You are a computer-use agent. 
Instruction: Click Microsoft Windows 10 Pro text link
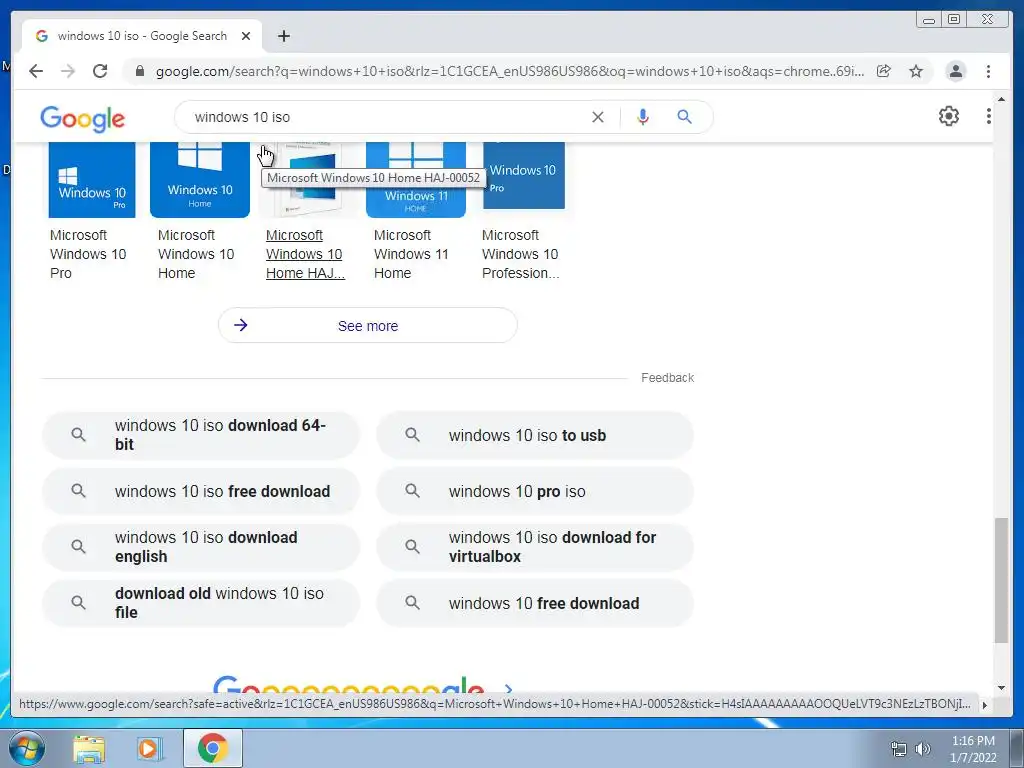pyautogui.click(x=88, y=254)
